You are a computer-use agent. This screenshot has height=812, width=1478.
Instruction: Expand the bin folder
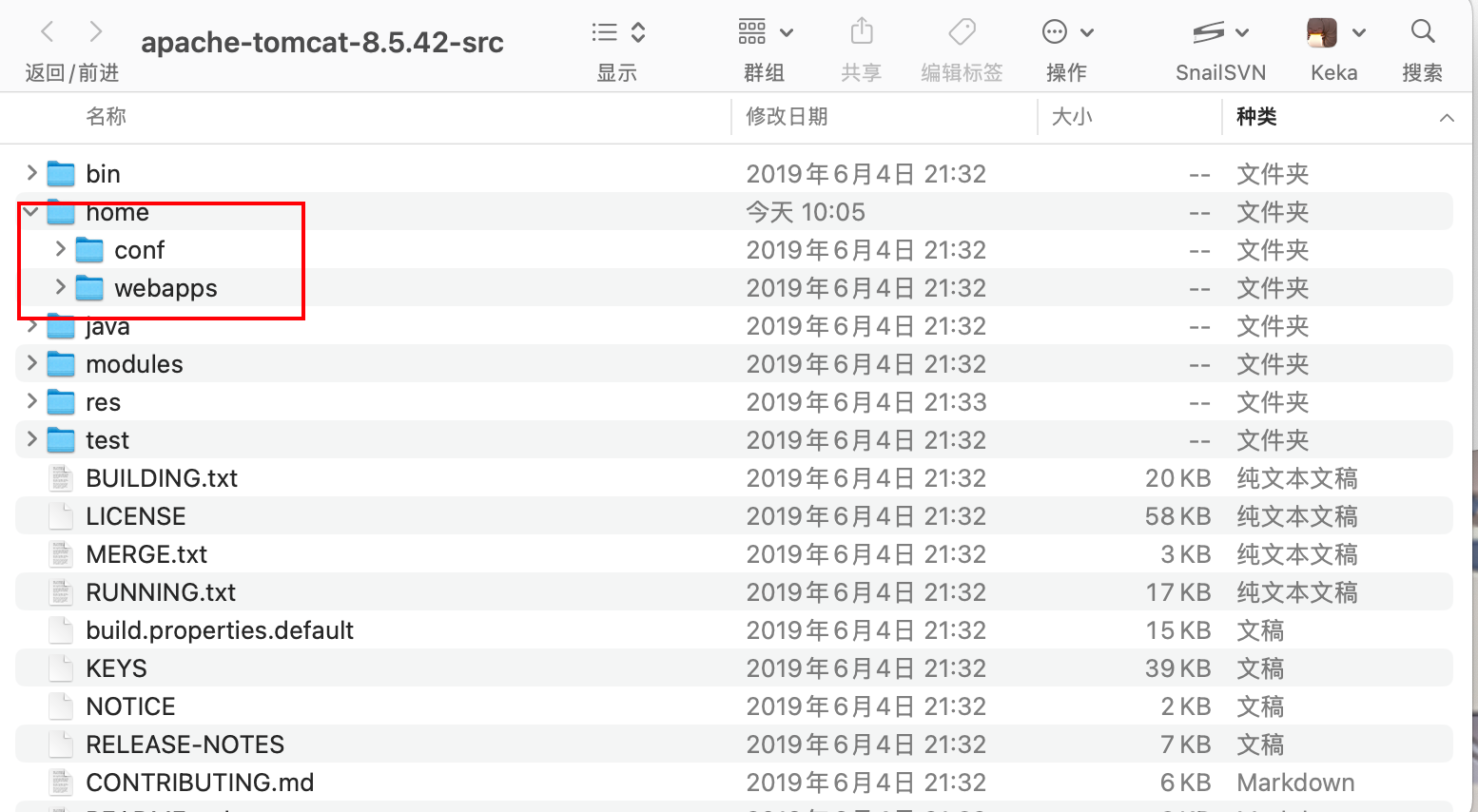pyautogui.click(x=32, y=173)
